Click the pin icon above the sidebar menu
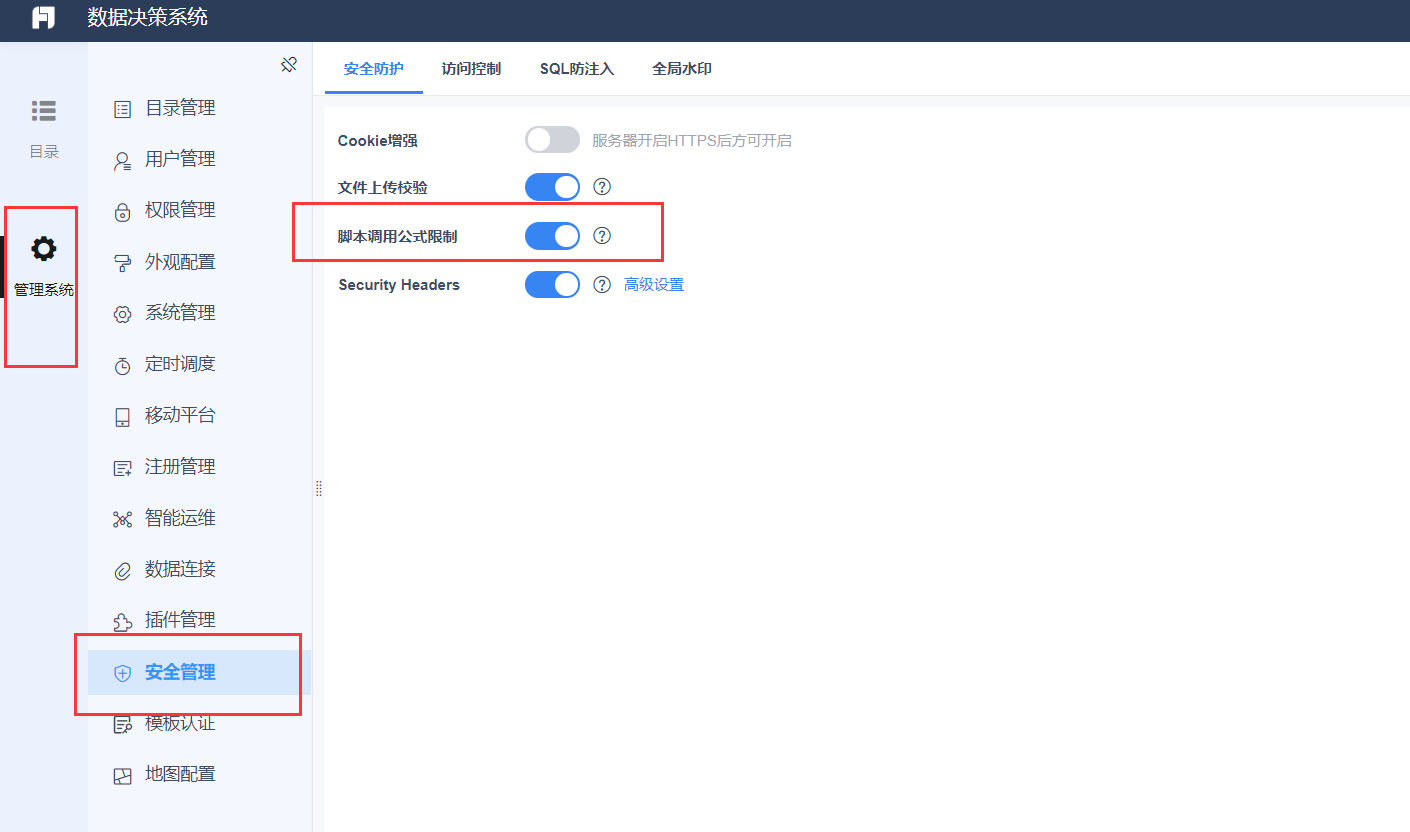The image size is (1410, 832). (288, 65)
